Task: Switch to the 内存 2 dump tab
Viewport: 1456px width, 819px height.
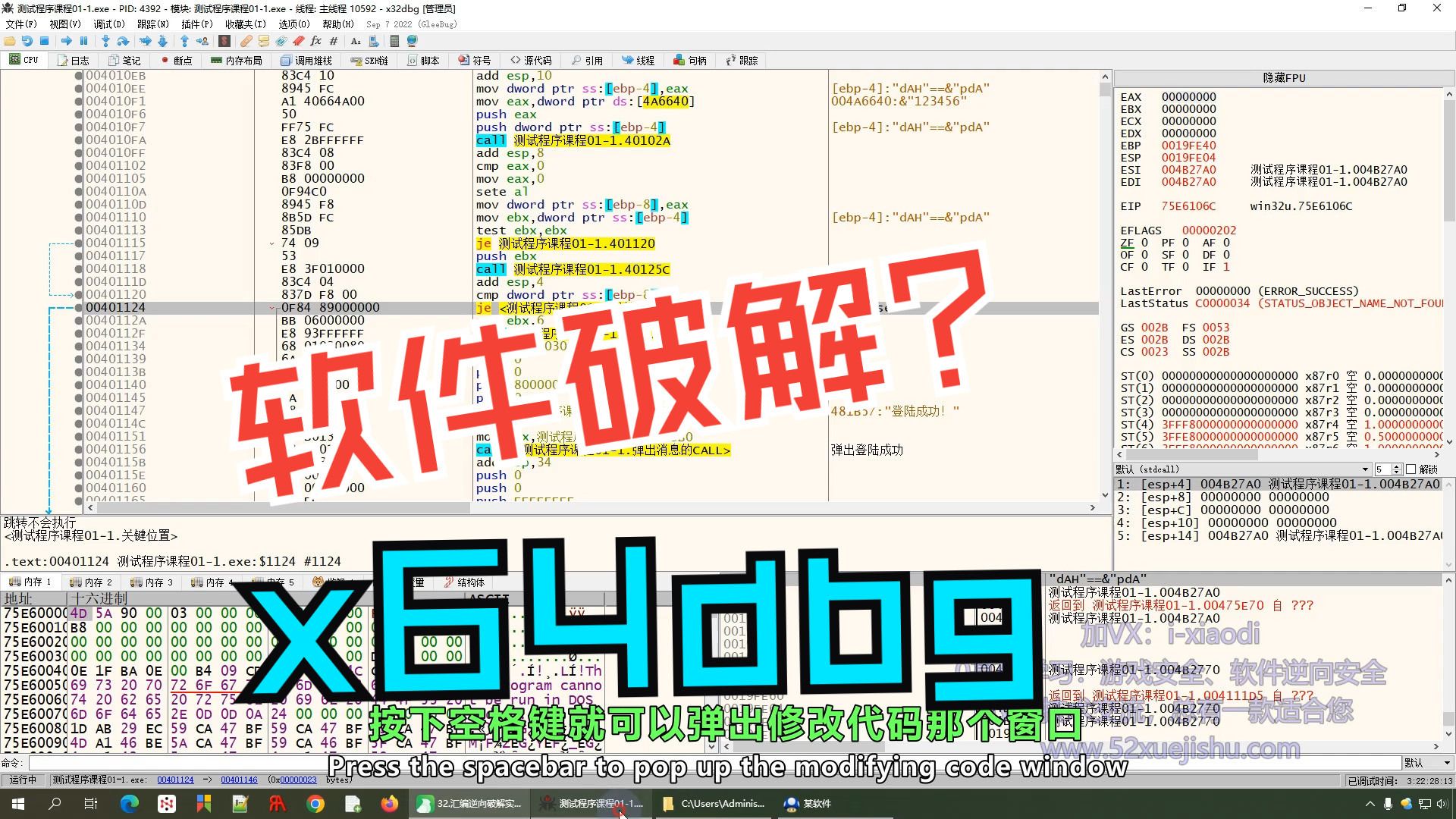Action: (91, 582)
